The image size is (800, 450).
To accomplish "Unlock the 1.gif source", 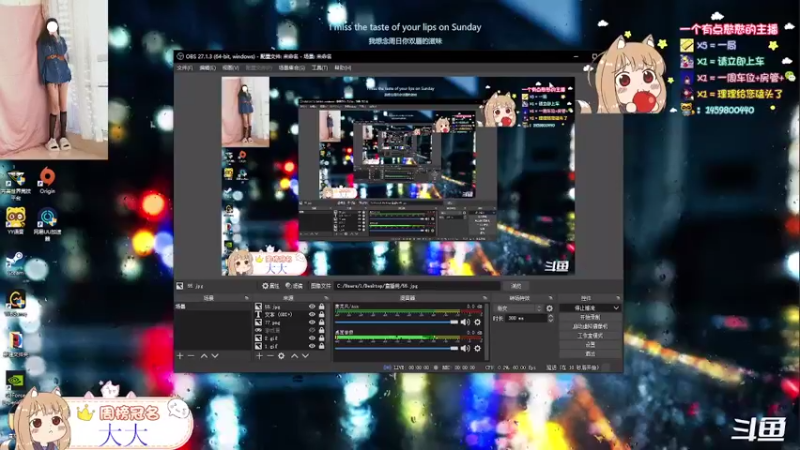I will pyautogui.click(x=321, y=346).
